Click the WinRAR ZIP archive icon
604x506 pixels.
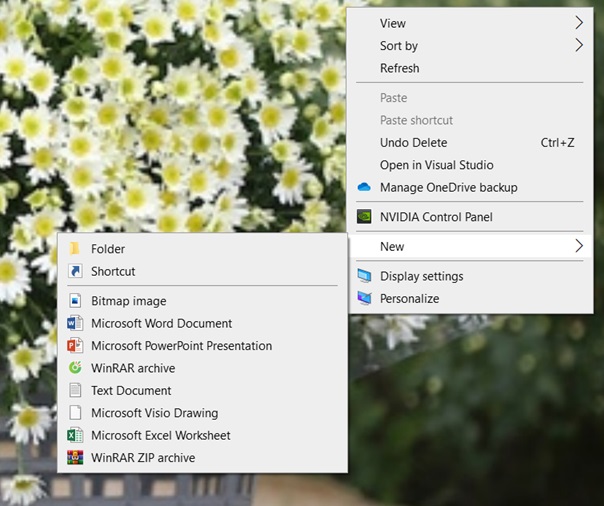74,458
